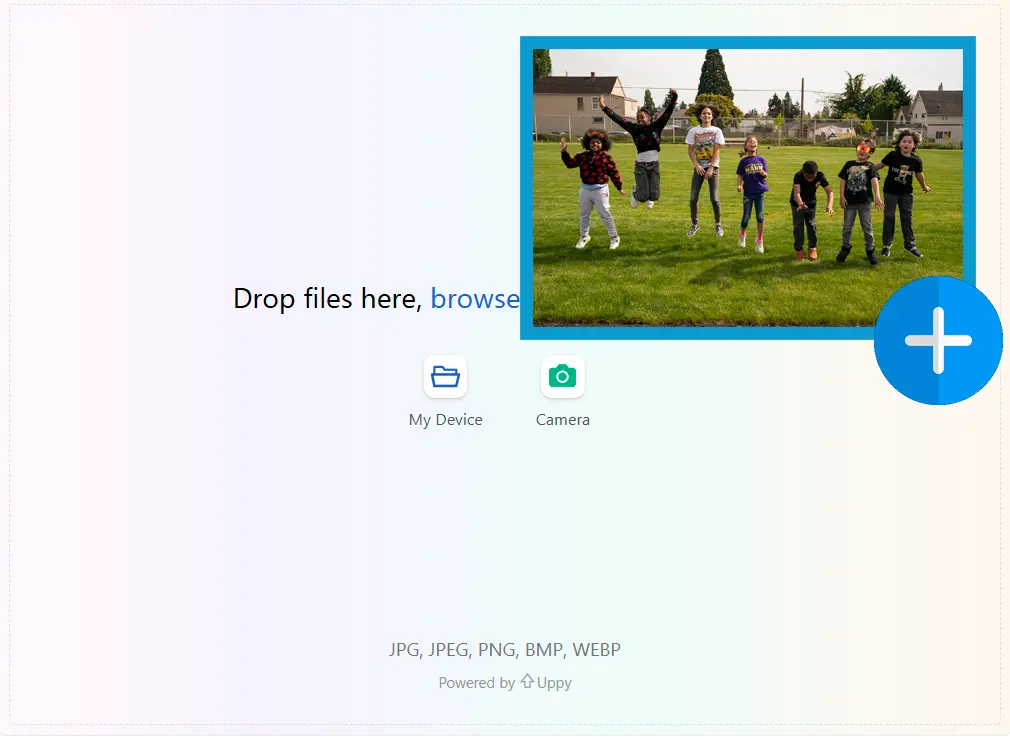1010x740 pixels.
Task: Click the Camera tile to take a picture
Action: coord(562,390)
